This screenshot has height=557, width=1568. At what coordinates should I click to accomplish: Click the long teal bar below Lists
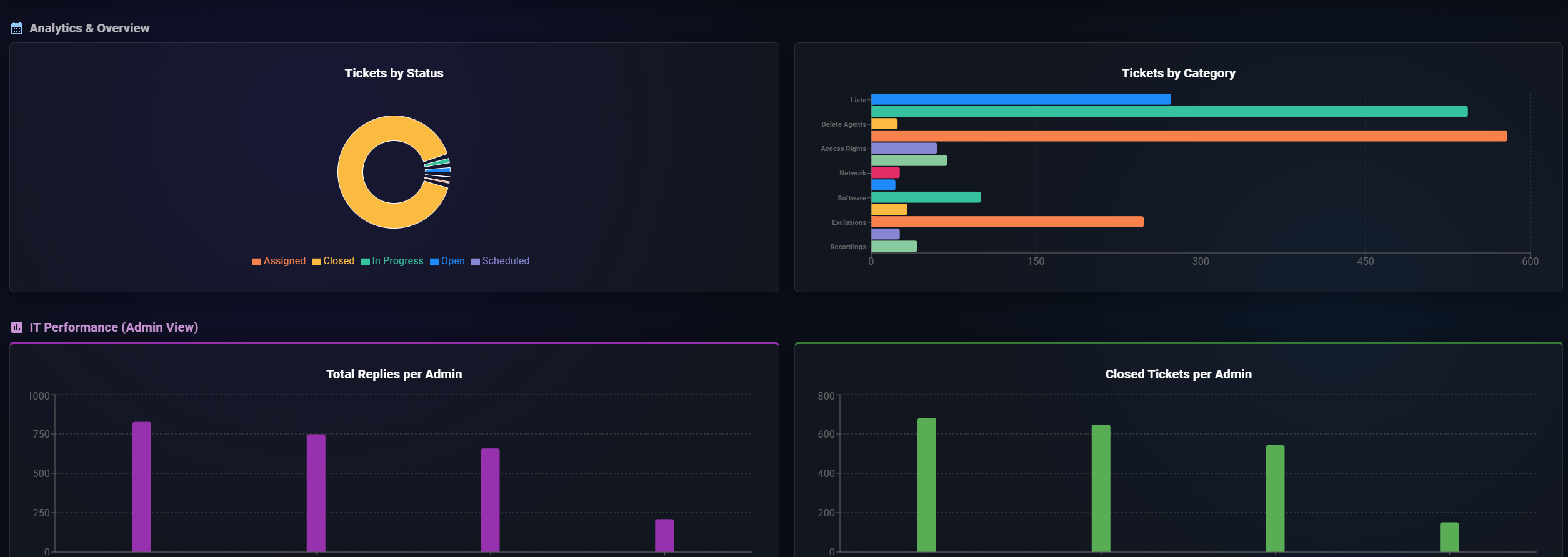click(x=1169, y=112)
